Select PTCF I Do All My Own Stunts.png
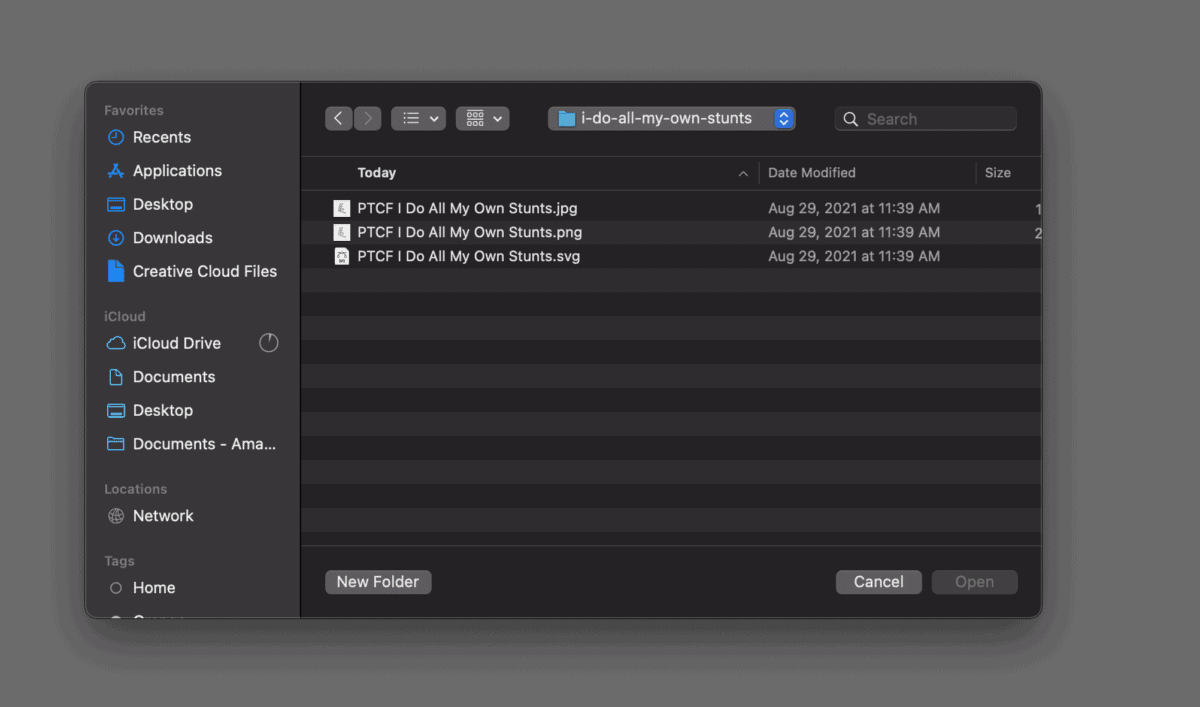 [x=469, y=232]
